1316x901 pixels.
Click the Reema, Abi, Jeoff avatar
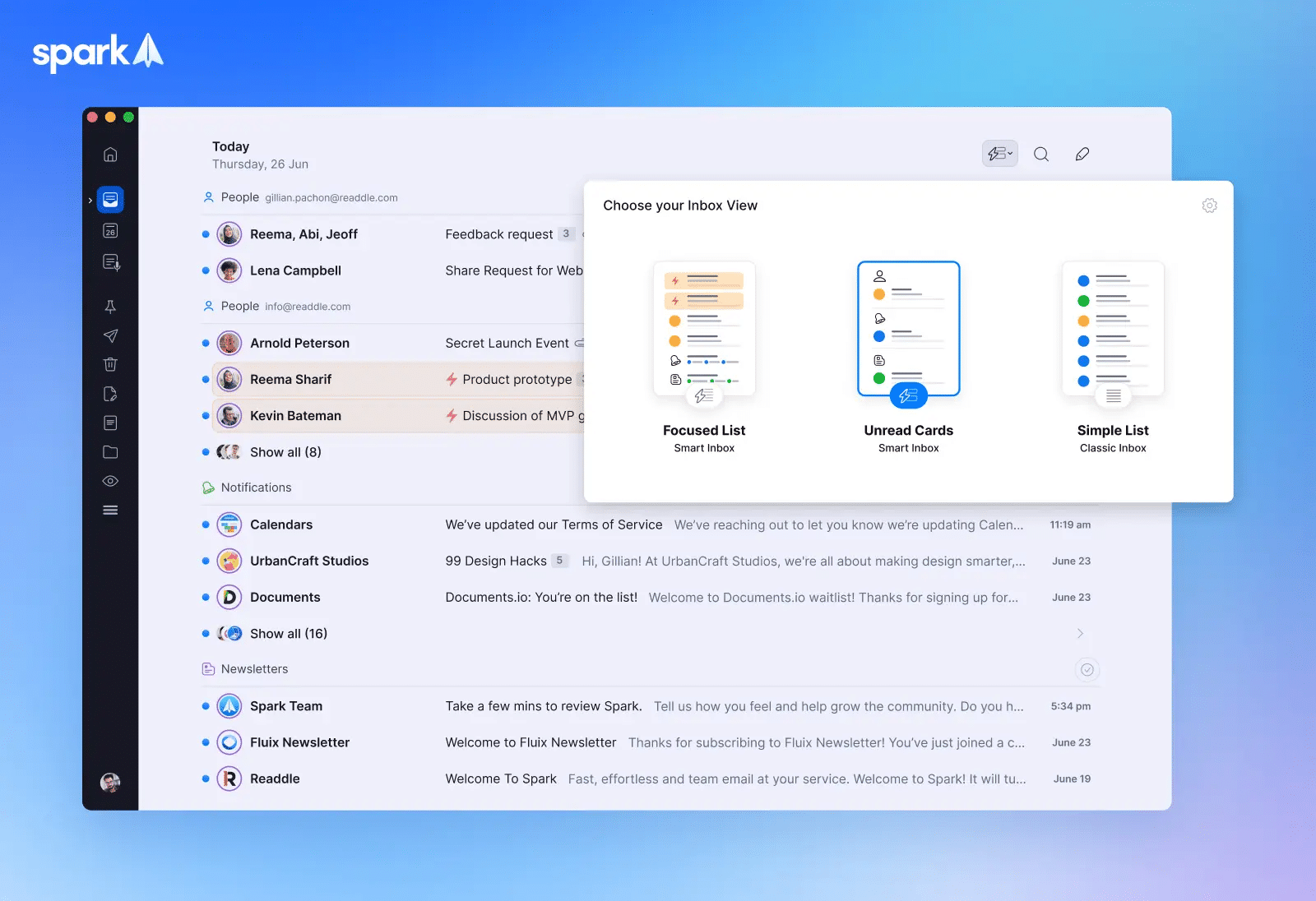[229, 234]
